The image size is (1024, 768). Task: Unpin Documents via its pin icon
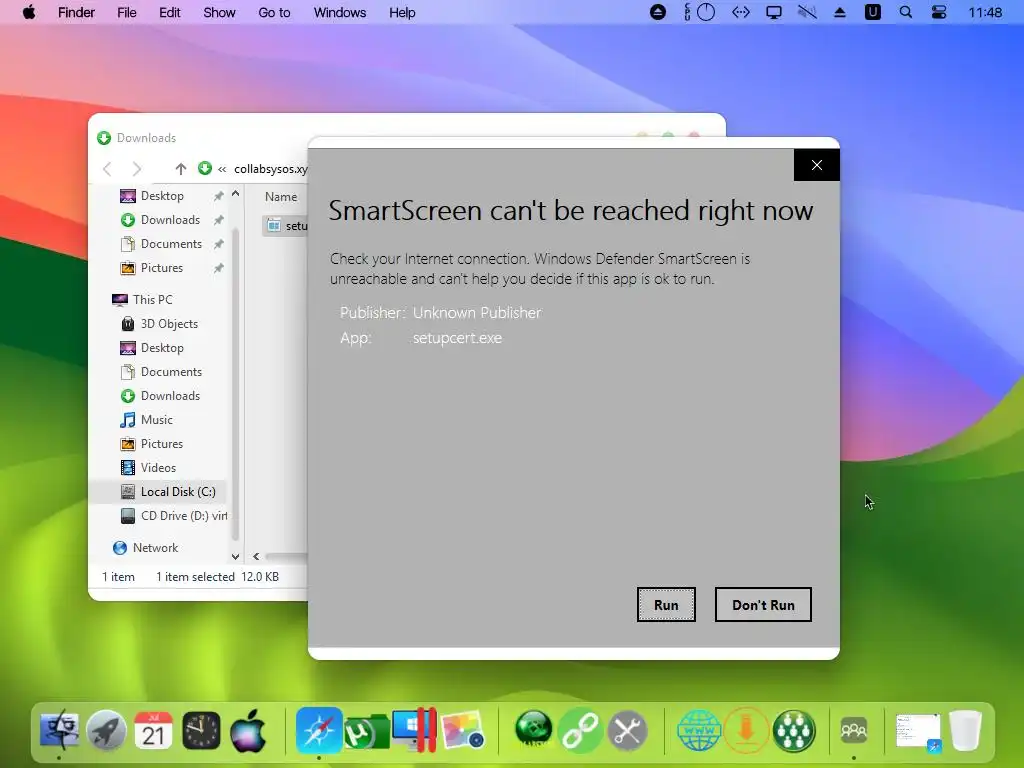coord(218,244)
